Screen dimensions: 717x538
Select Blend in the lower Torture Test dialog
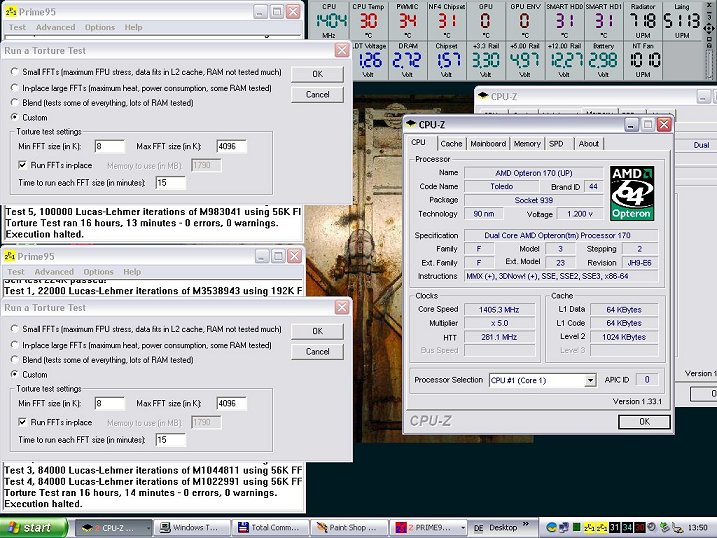tap(15, 360)
